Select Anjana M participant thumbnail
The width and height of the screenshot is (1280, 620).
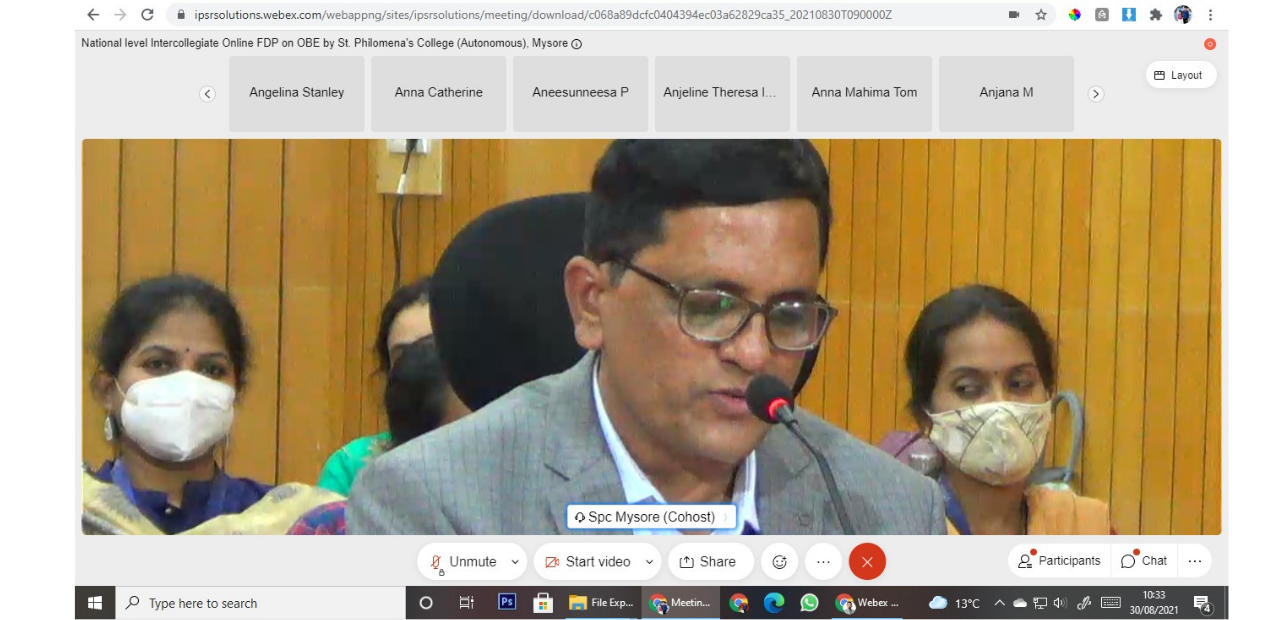[1006, 93]
